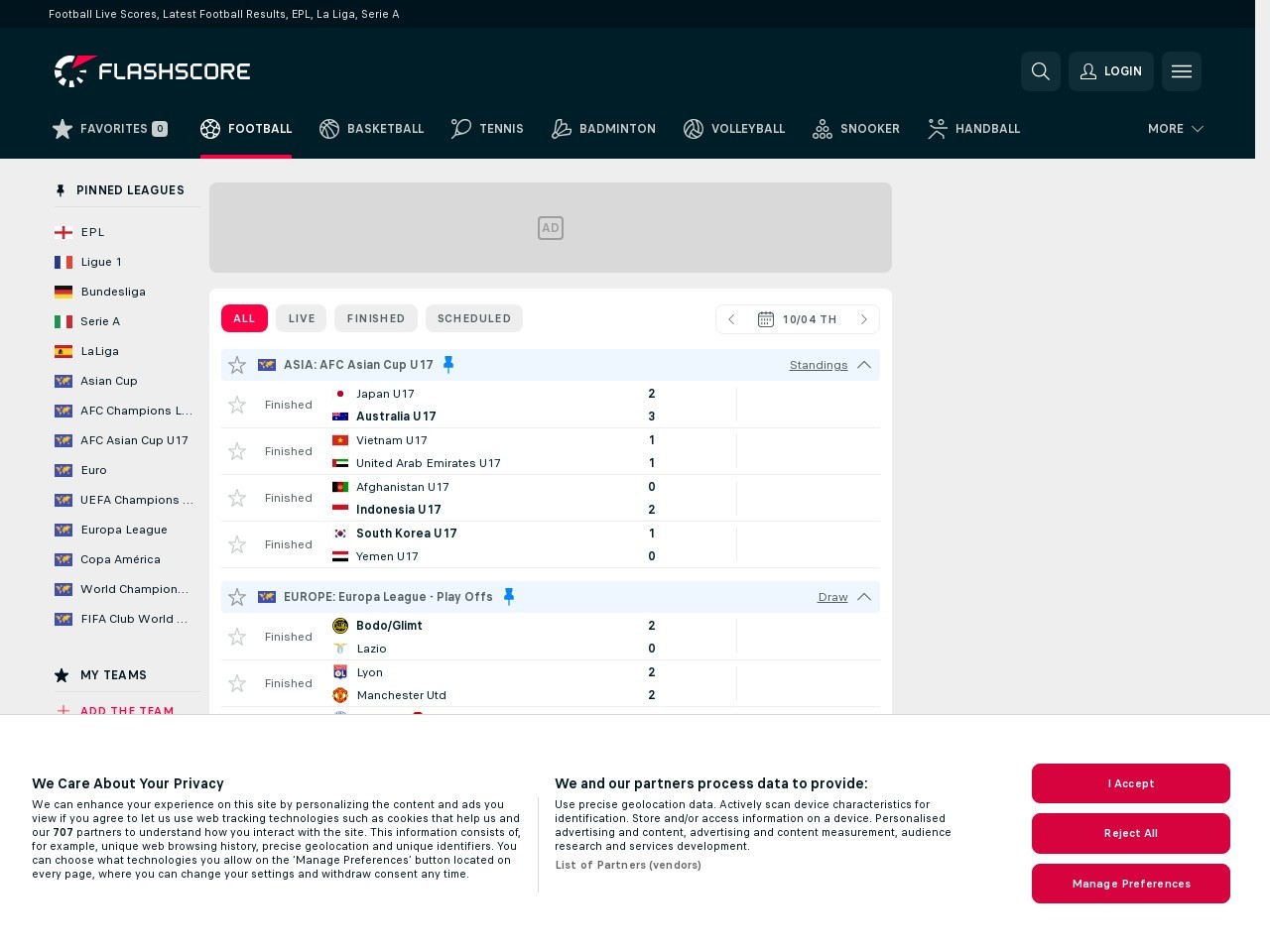
Task: Switch to the Volleyball tab
Action: (x=734, y=129)
